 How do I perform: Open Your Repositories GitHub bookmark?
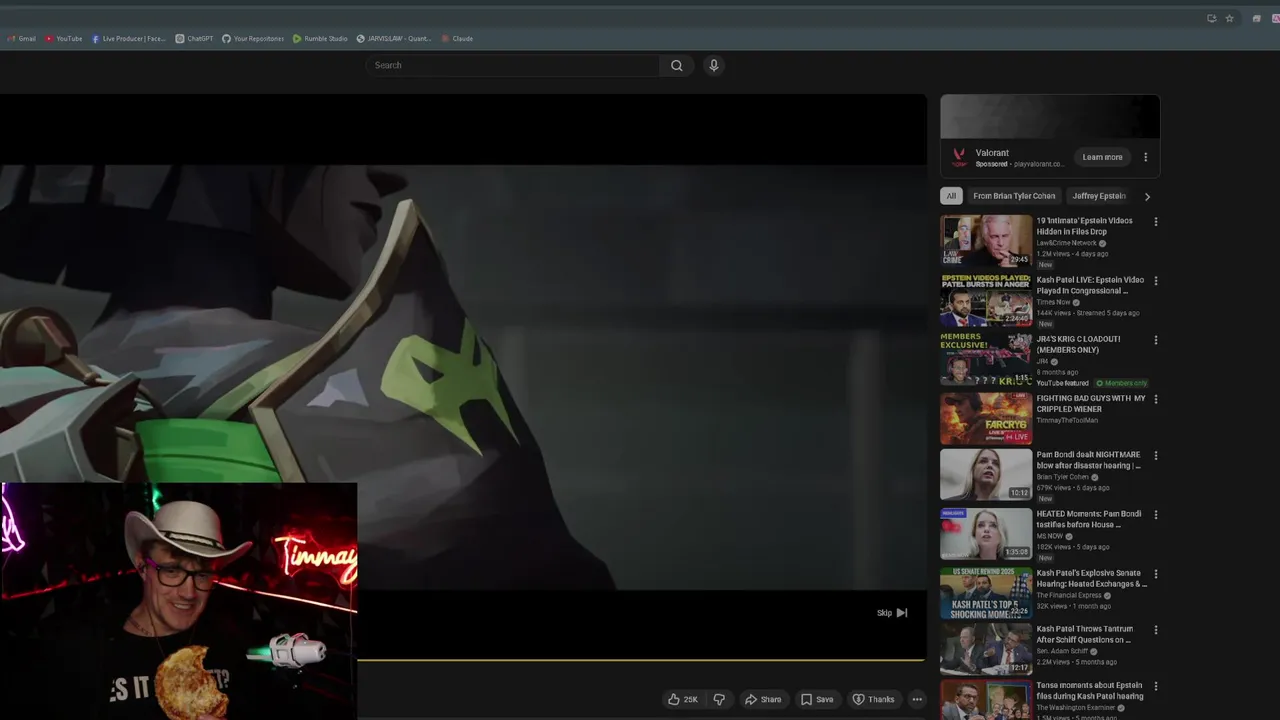253,38
